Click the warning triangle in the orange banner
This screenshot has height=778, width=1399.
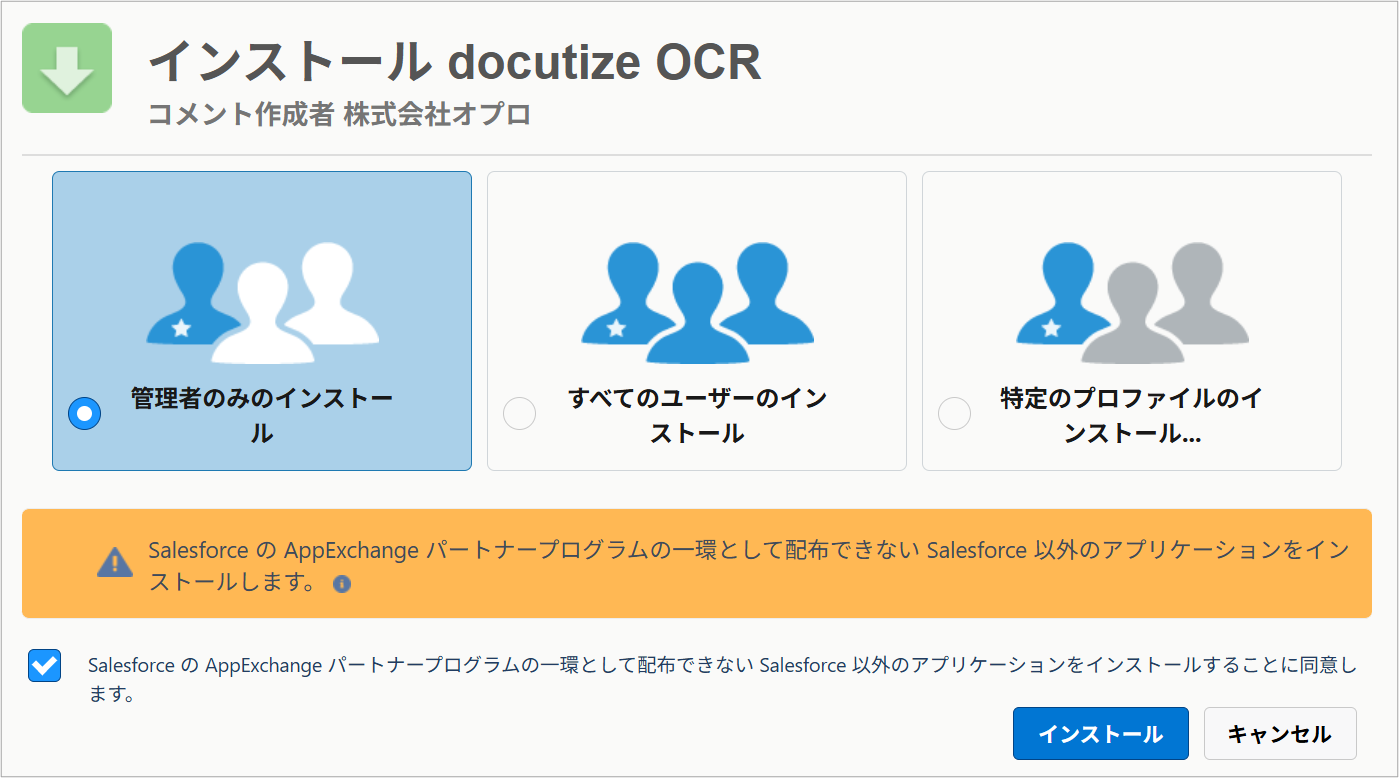click(x=115, y=563)
